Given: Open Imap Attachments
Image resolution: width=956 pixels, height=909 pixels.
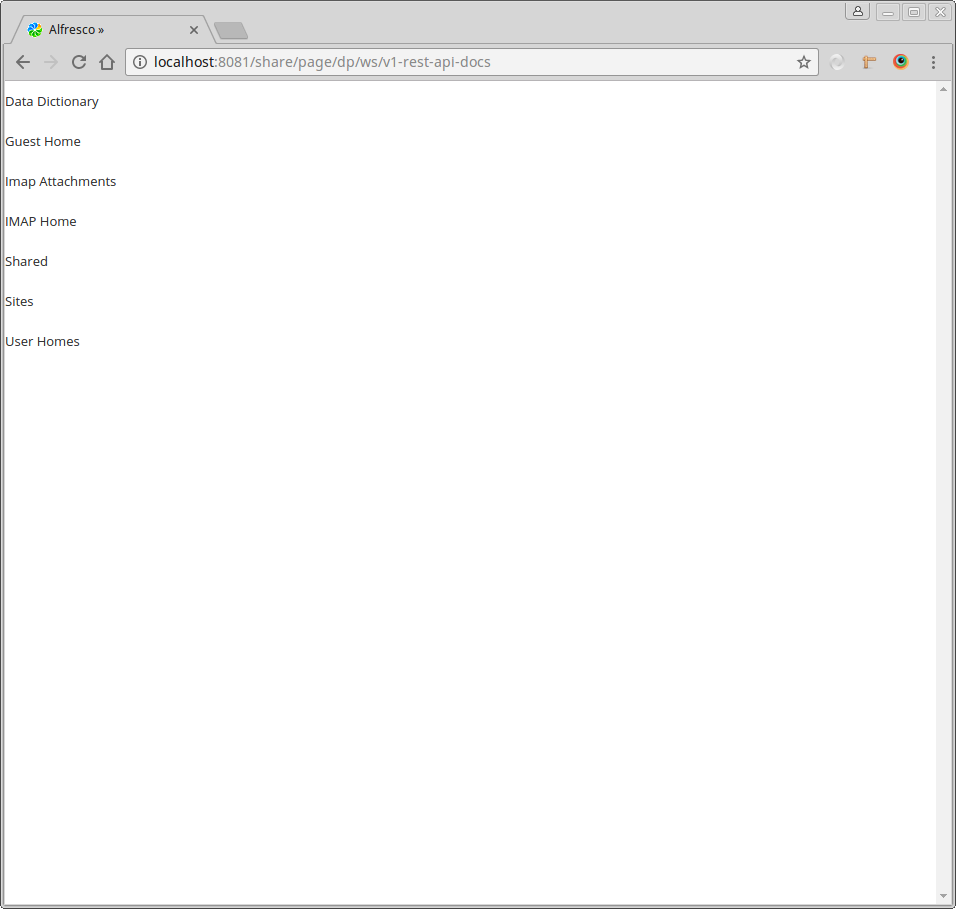Looking at the screenshot, I should pyautogui.click(x=61, y=182).
